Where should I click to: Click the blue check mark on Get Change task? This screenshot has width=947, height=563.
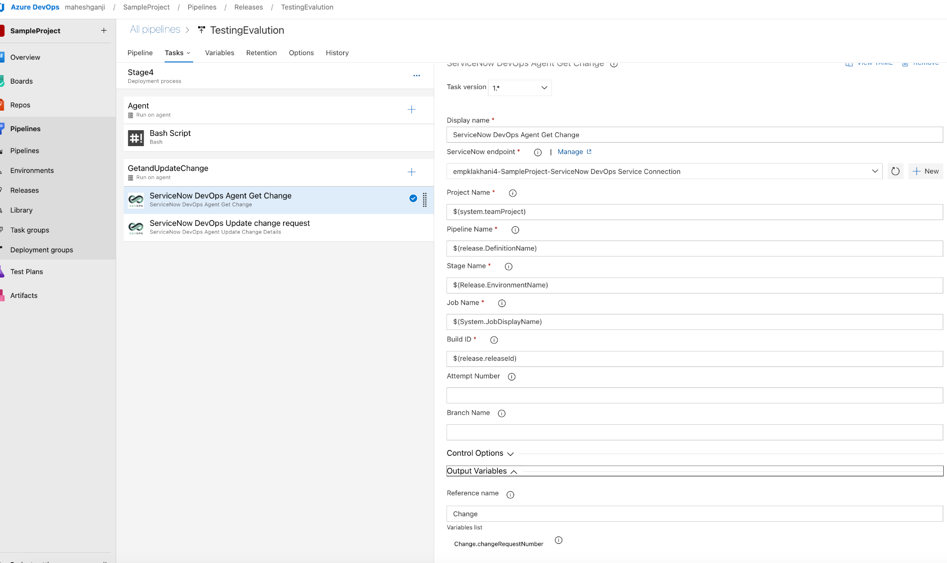413,198
